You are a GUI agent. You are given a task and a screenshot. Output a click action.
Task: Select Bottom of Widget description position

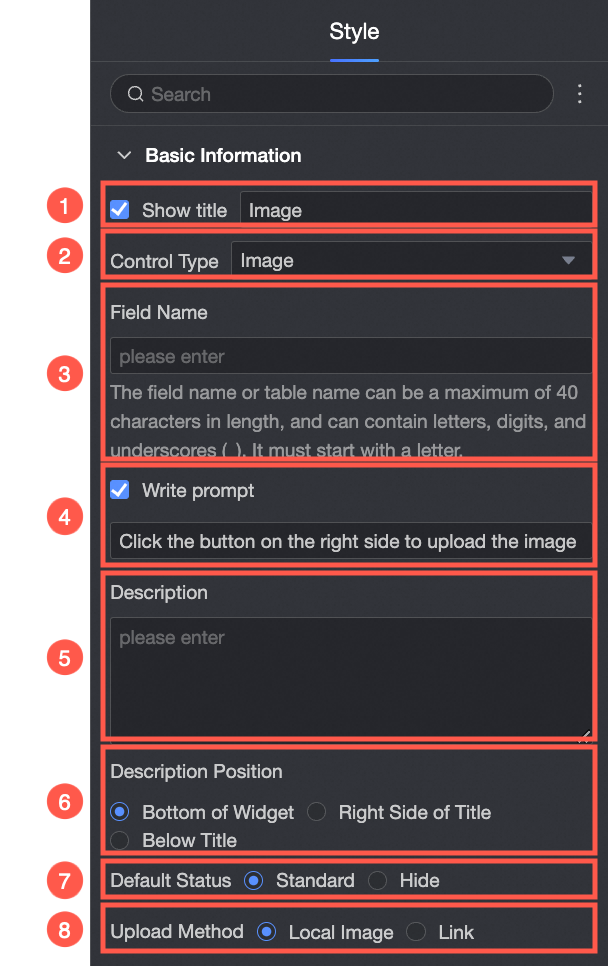point(120,812)
